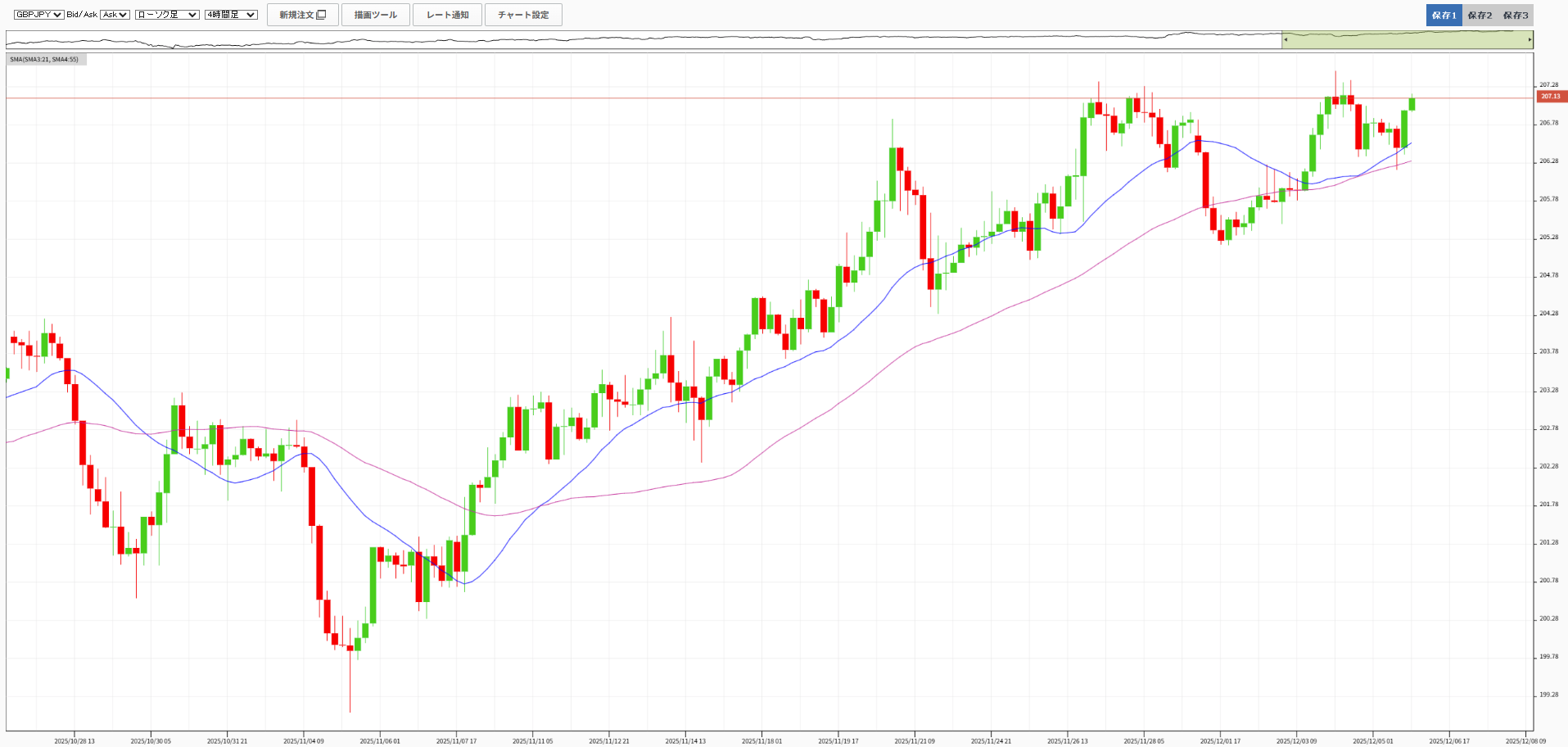Image resolution: width=1568 pixels, height=747 pixels.
Task: Open the GBPJPY currency pair dropdown
Action: pyautogui.click(x=38, y=15)
